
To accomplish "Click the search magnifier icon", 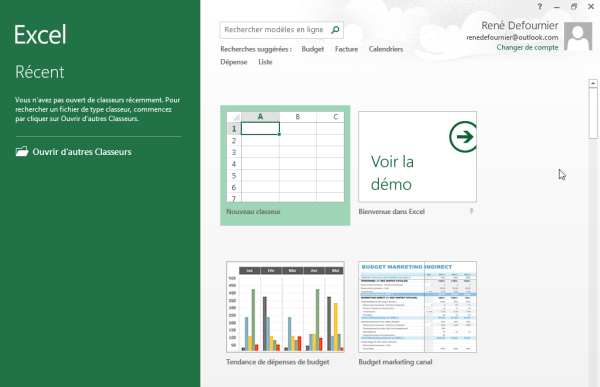I will coord(335,30).
